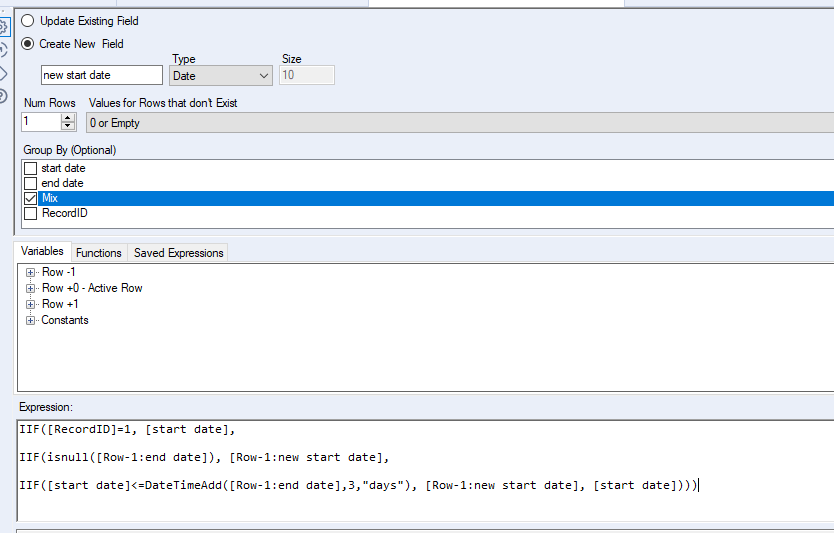The height and width of the screenshot is (533, 834).
Task: Expand the Row -1 tree node
Action: (x=30, y=272)
